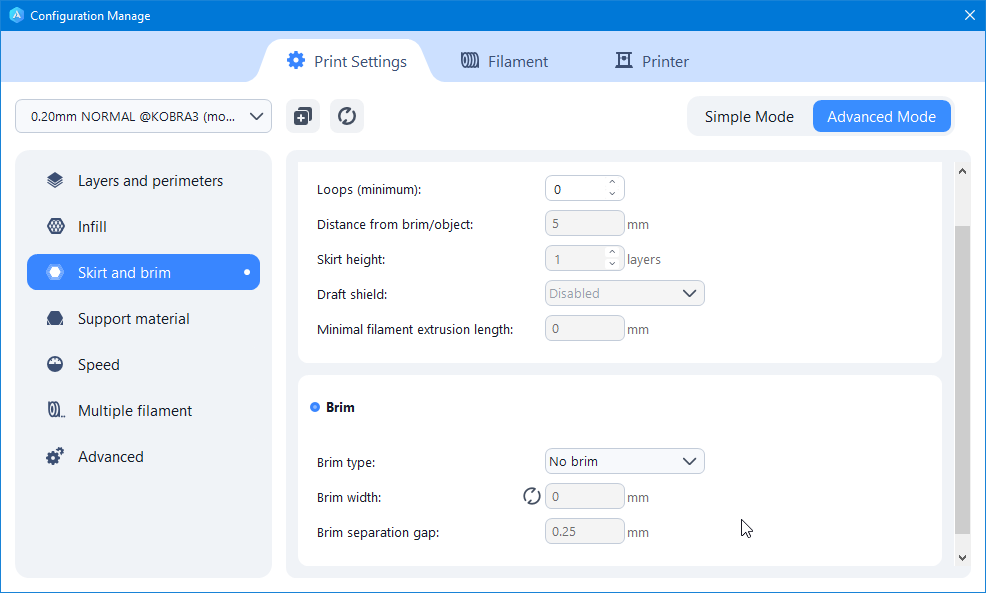Viewport: 986px width, 593px height.
Task: Click the Brim separation gap label
Action: [x=378, y=533]
